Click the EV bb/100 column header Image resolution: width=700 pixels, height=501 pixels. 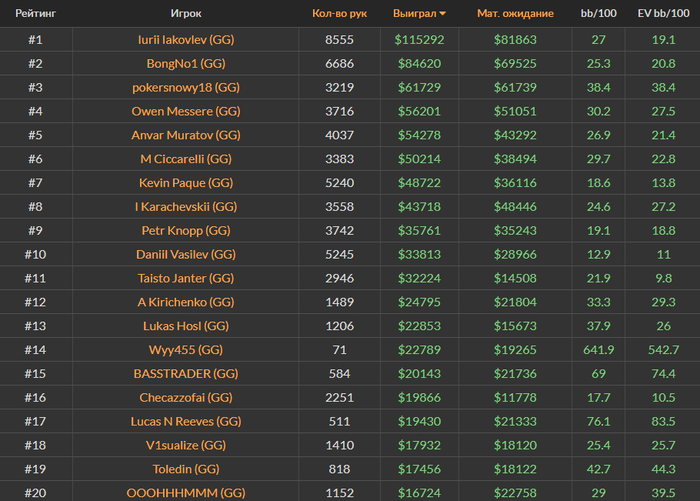[x=663, y=13]
